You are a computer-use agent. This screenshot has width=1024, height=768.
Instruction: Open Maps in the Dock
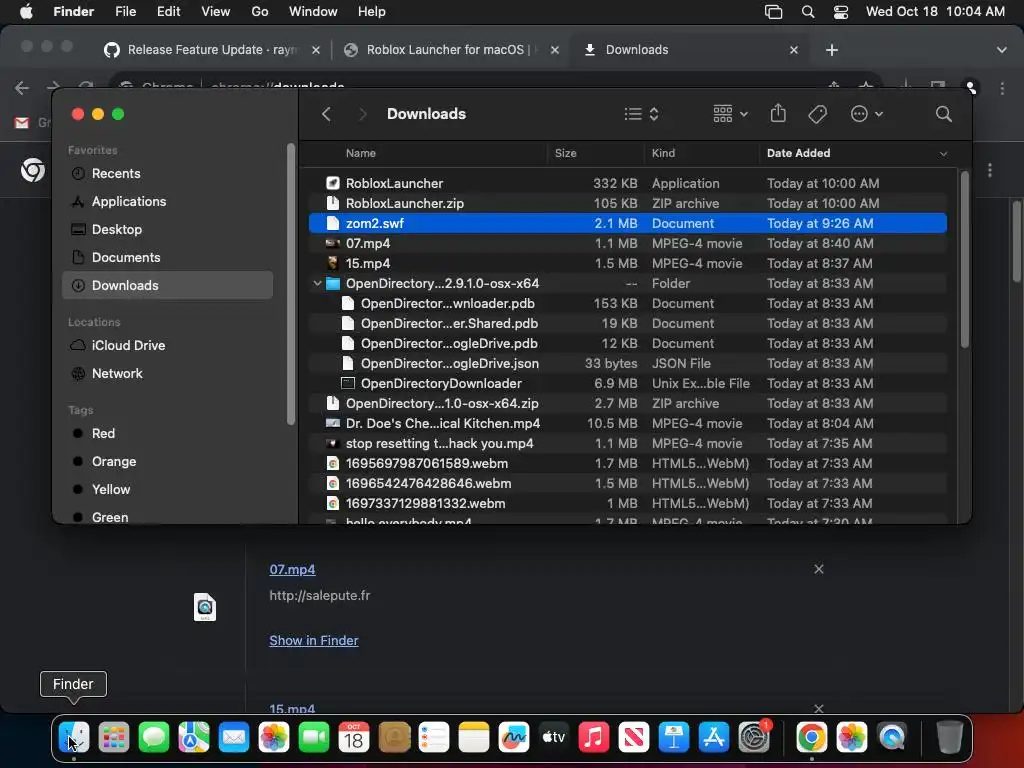194,737
